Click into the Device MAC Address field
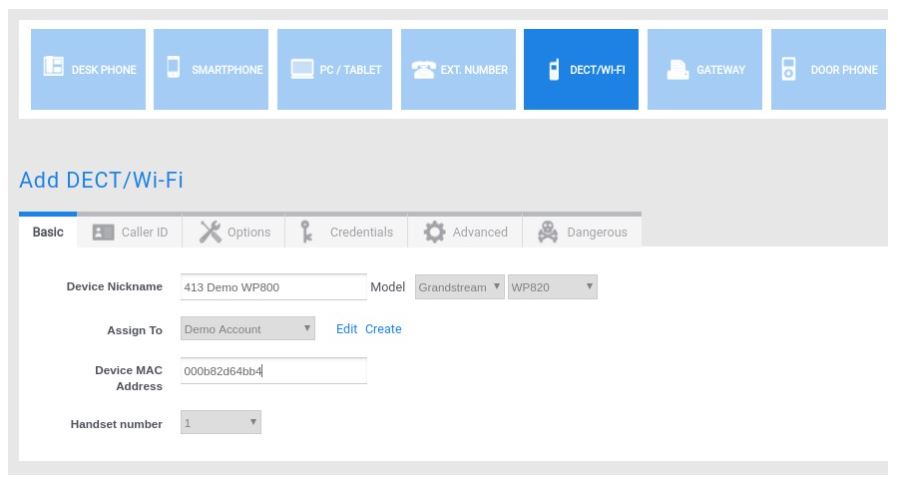Viewport: 900px width, 483px height. click(273, 370)
